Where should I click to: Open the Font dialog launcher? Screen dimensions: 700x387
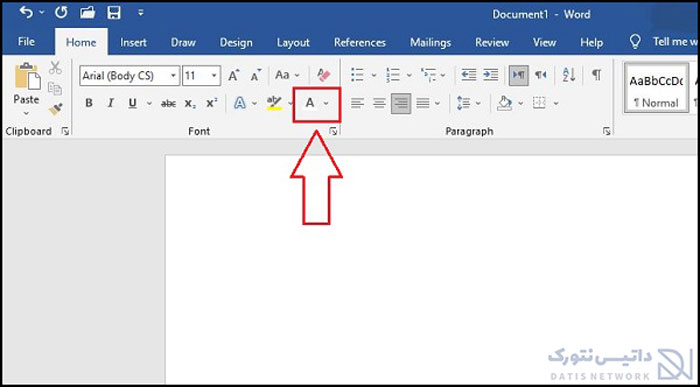(x=333, y=131)
